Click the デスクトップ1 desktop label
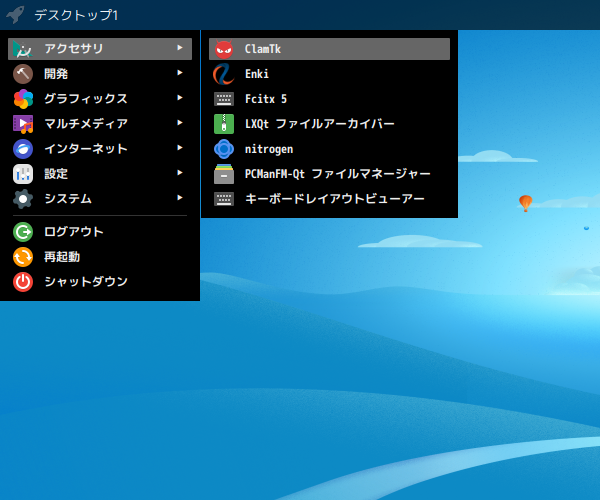This screenshot has width=600, height=500. pyautogui.click(x=76, y=15)
